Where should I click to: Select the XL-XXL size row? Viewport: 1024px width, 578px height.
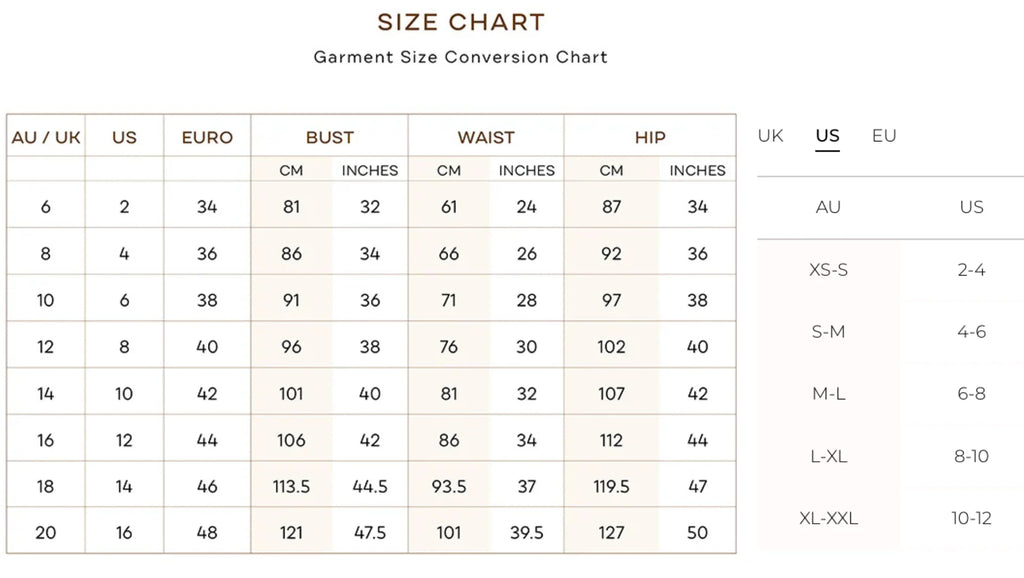click(828, 518)
